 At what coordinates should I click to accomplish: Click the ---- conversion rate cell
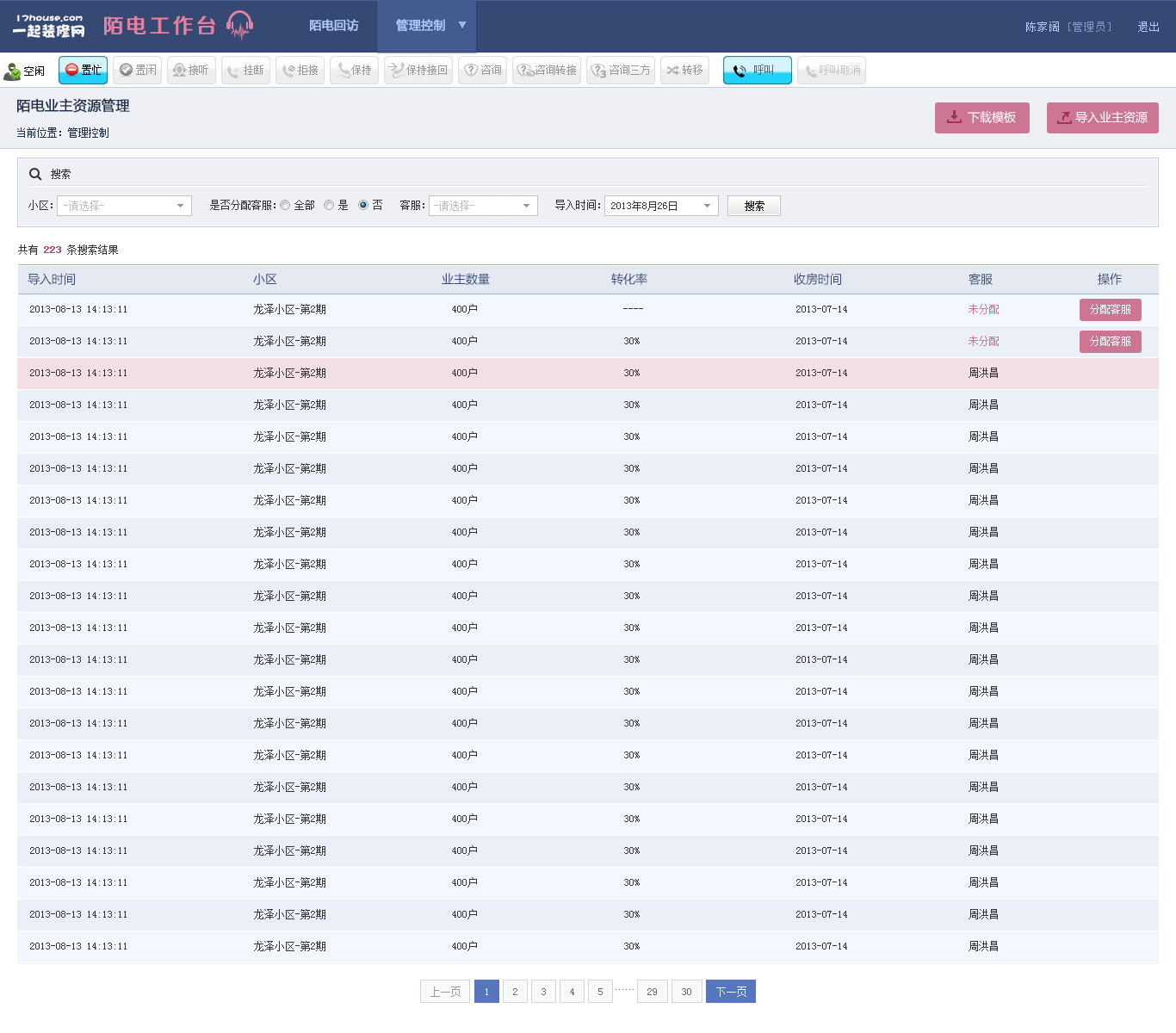pos(633,309)
